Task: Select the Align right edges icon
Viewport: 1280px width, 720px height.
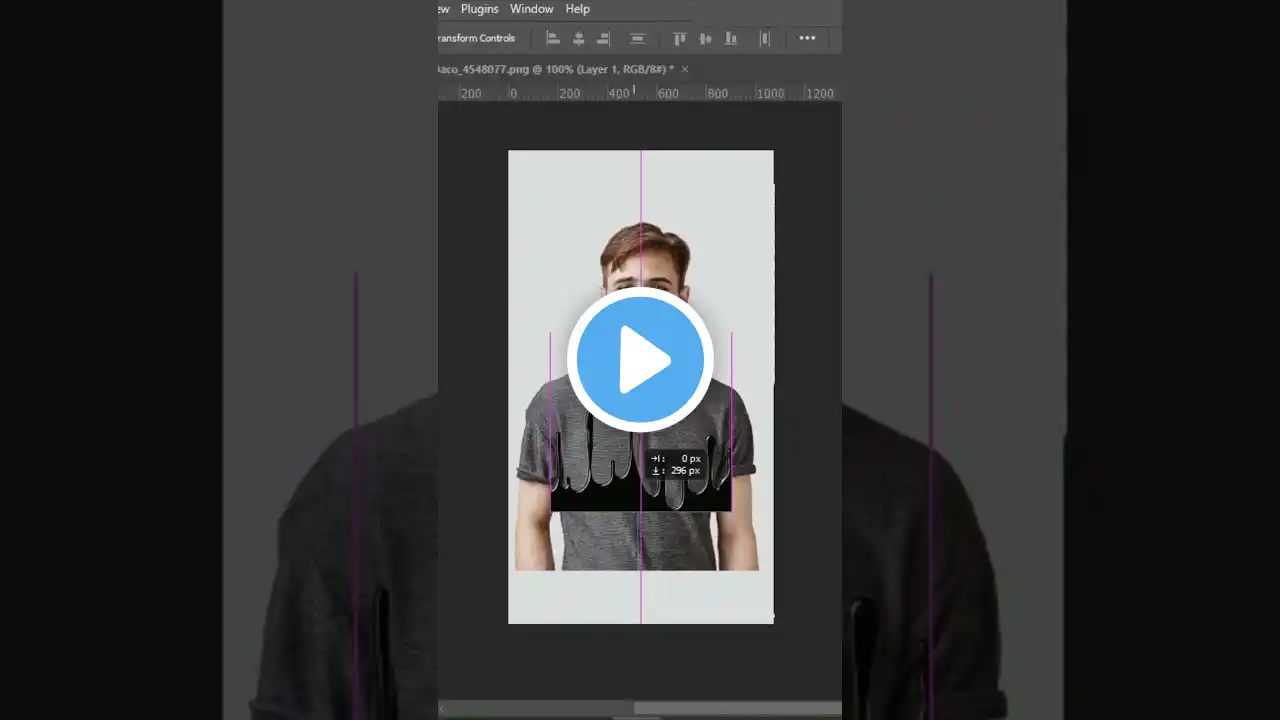Action: click(603, 38)
